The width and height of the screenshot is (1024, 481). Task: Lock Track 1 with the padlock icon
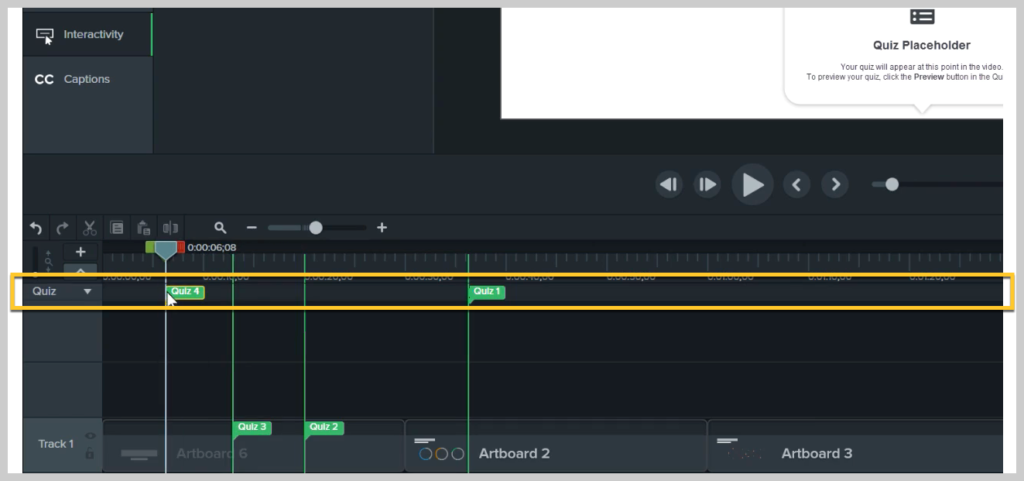pyautogui.click(x=90, y=453)
